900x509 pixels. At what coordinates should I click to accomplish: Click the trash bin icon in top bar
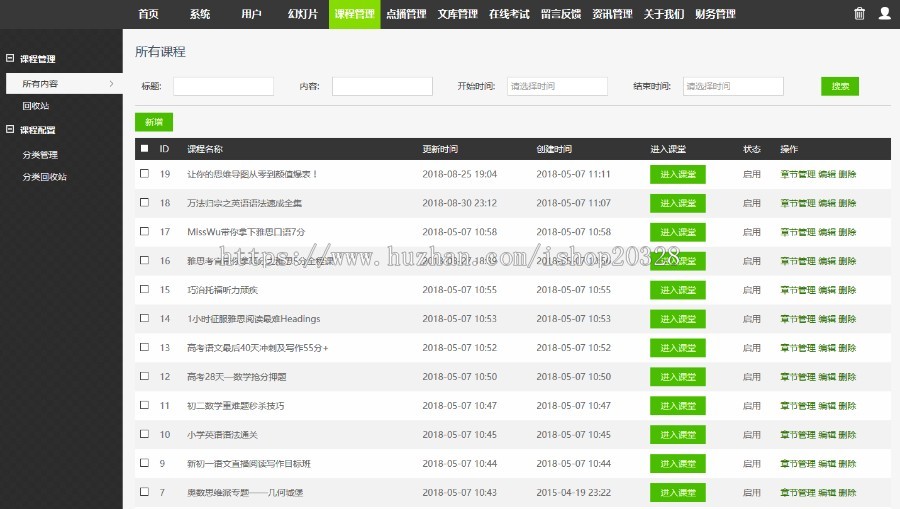(859, 14)
